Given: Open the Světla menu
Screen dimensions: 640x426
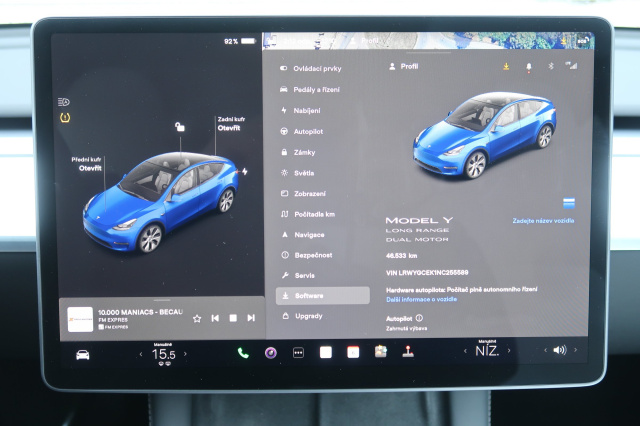Looking at the screenshot, I should (x=297, y=173).
